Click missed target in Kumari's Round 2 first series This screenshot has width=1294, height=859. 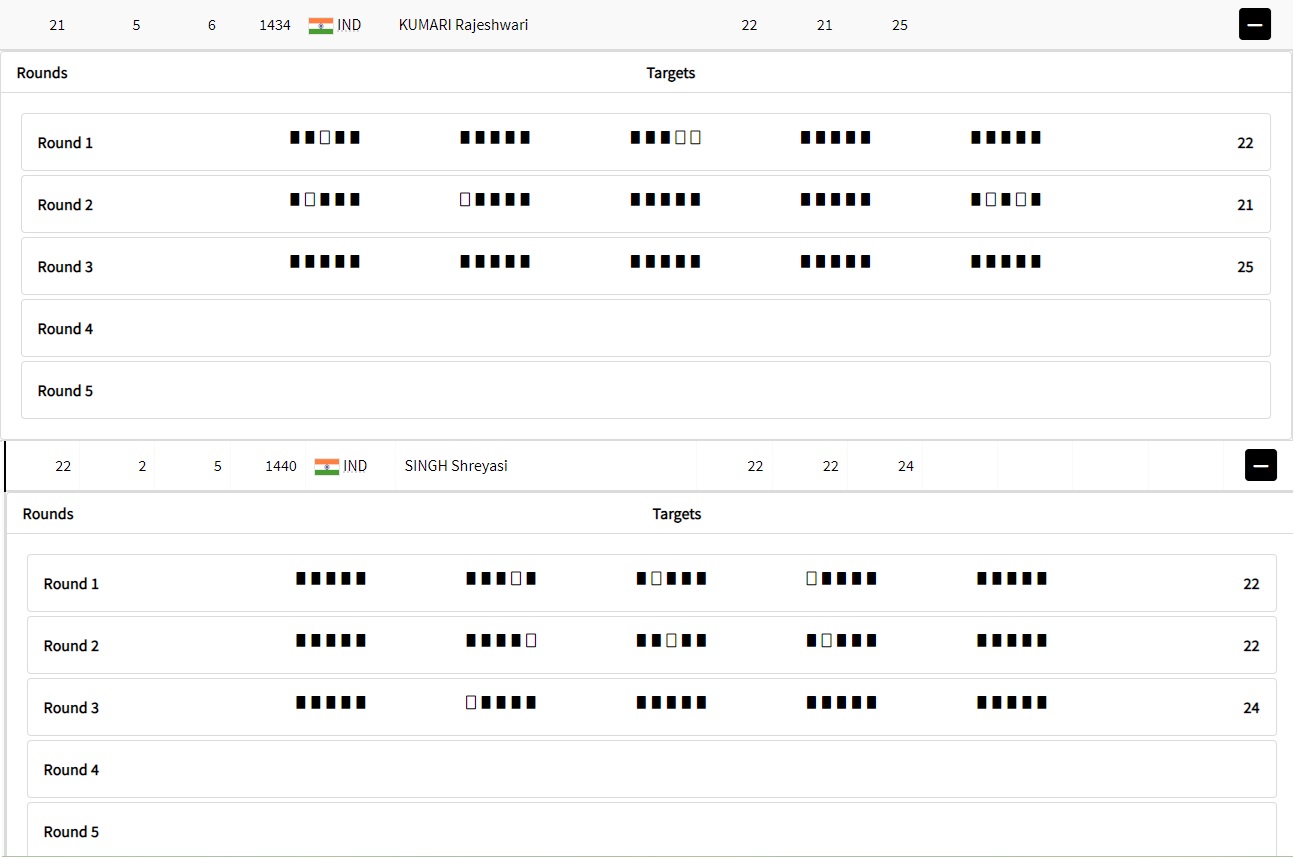[x=310, y=200]
